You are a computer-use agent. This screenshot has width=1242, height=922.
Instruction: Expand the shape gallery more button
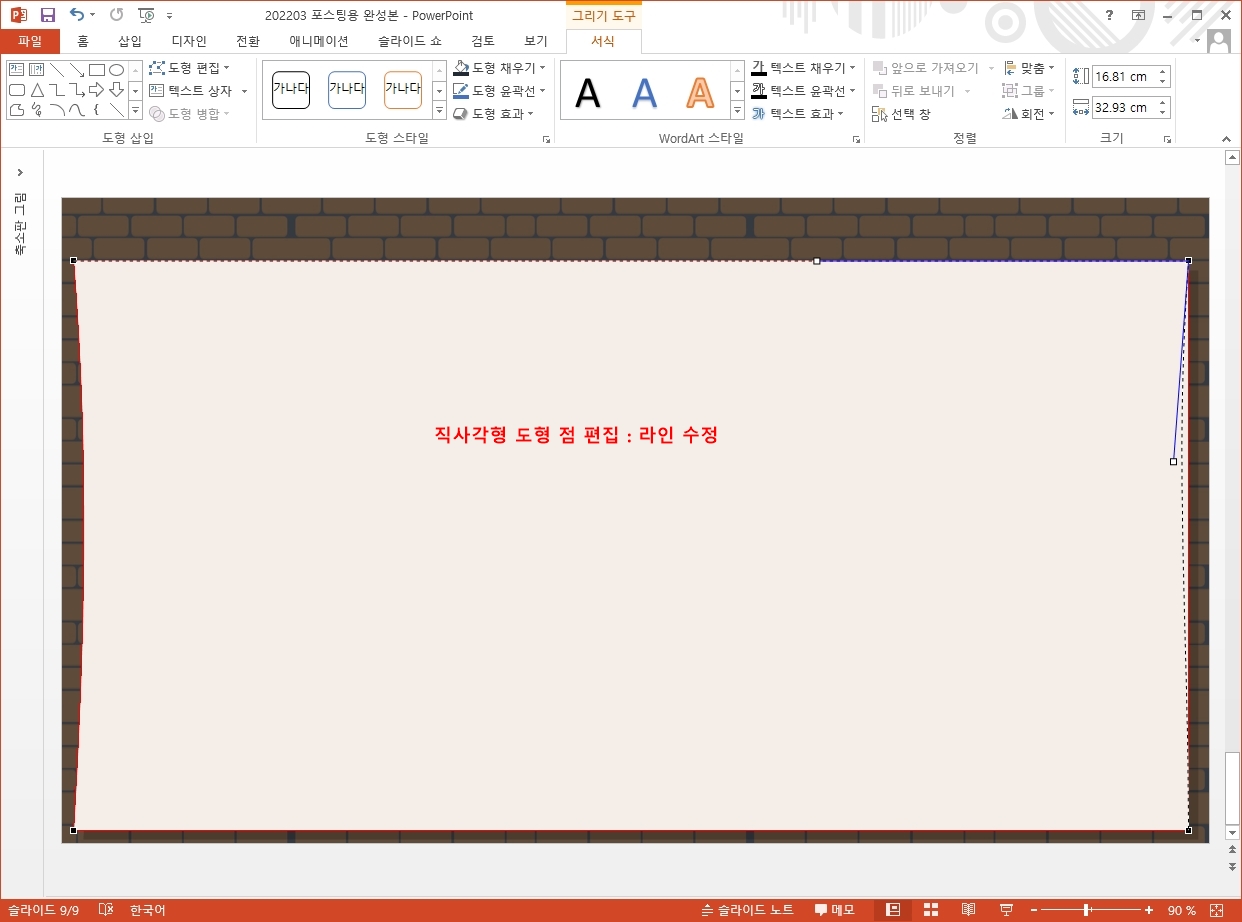(136, 111)
